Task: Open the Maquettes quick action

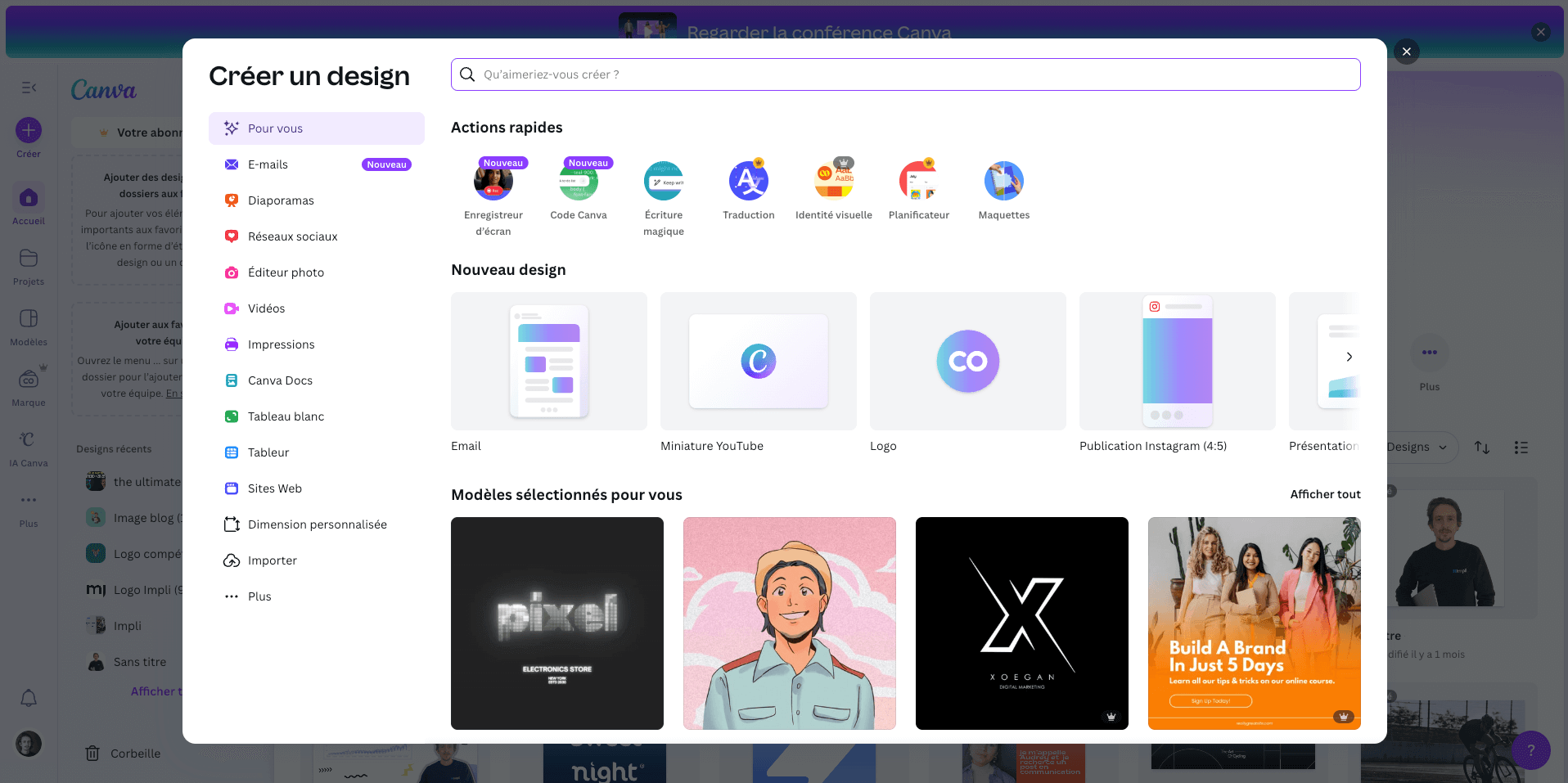Action: [x=1004, y=190]
